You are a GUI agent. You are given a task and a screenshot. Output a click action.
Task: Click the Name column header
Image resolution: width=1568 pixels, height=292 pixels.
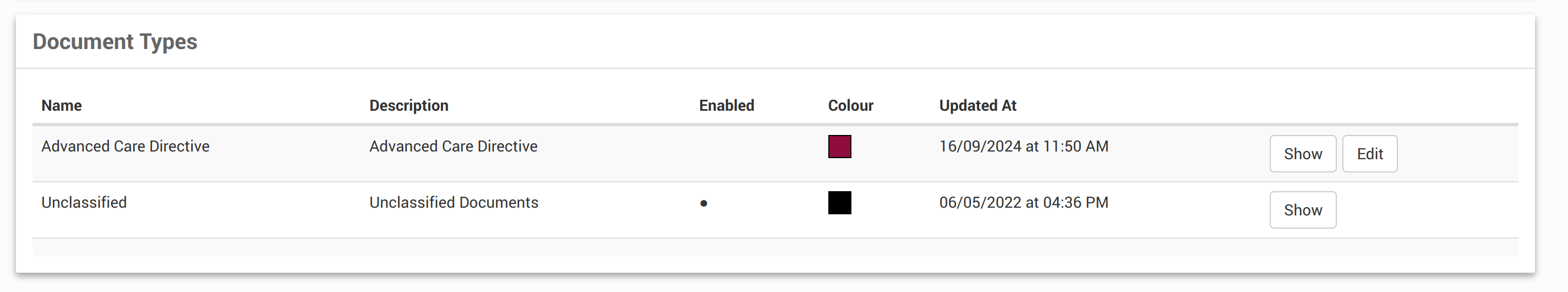point(62,105)
